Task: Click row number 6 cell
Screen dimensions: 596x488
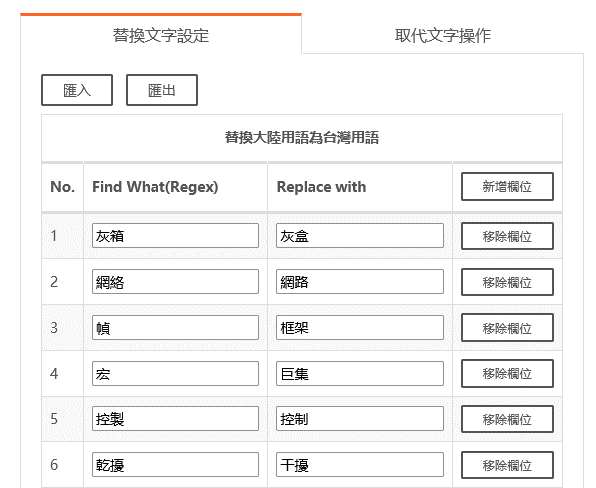Action: pos(62,464)
